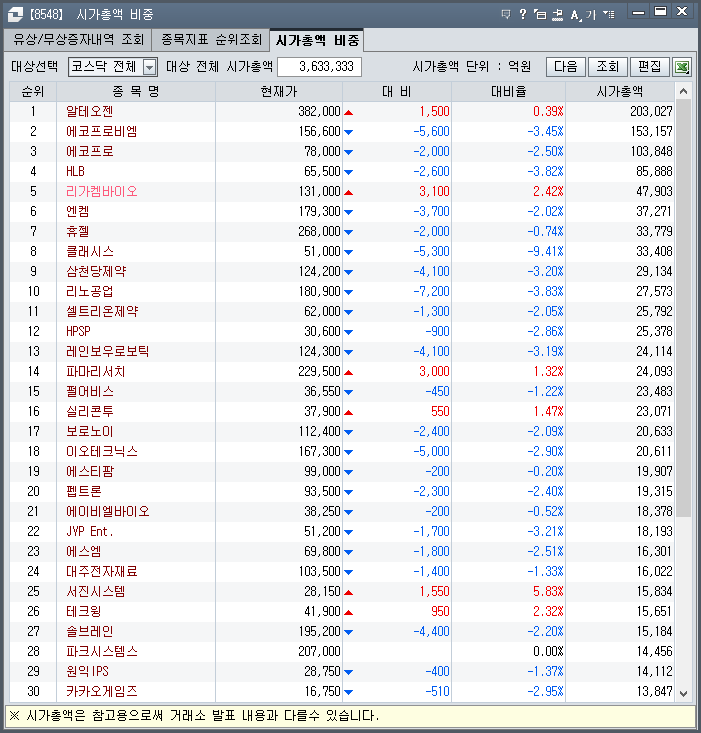Select stock 펄어비스 in the list
The image size is (701, 733).
[x=89, y=392]
